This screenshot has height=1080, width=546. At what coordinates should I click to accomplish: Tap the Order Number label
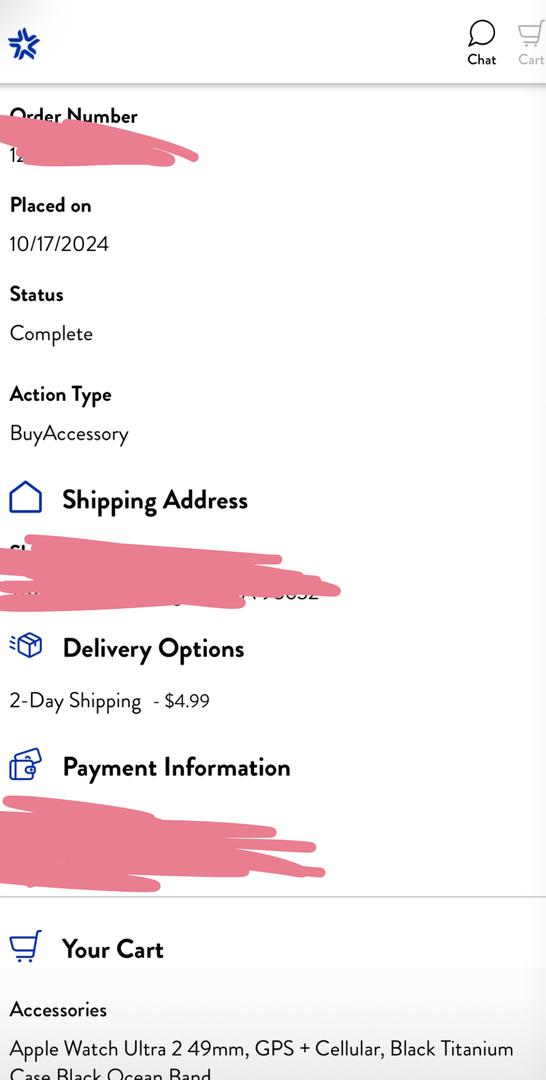coord(74,116)
